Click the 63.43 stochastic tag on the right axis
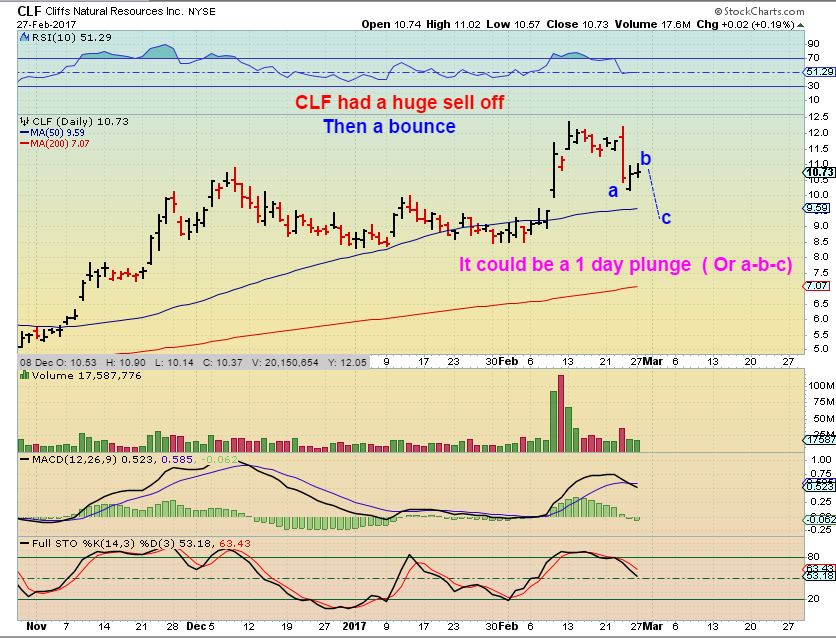This screenshot has width=836, height=638. [x=820, y=569]
